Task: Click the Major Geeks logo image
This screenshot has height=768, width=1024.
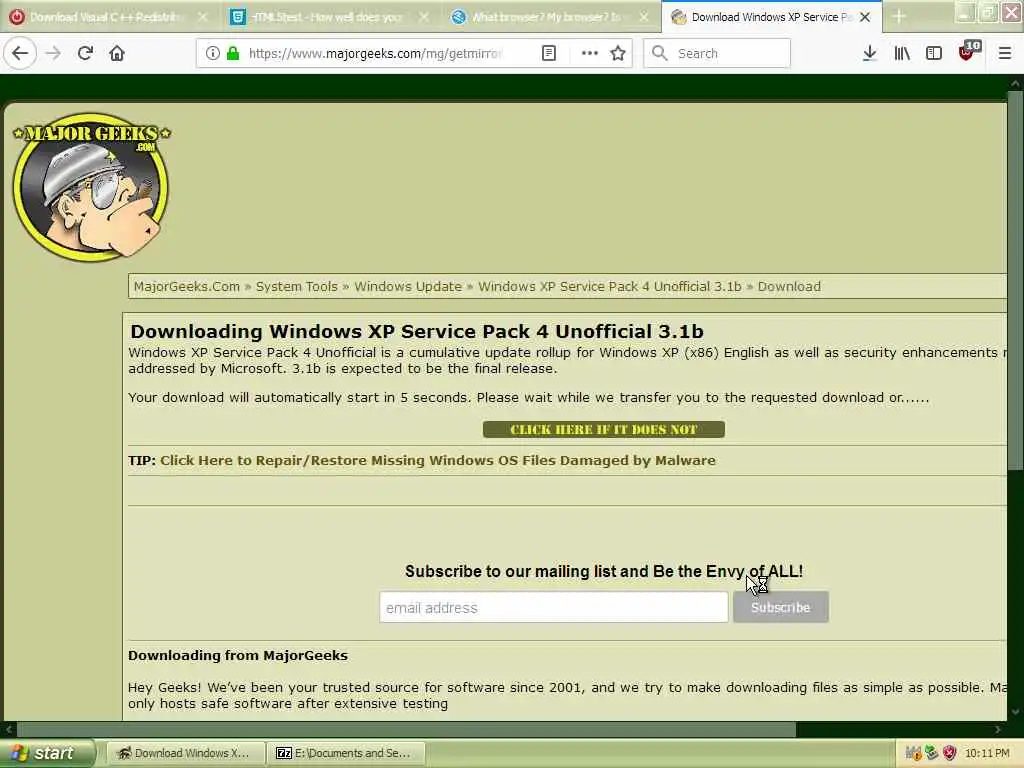Action: click(91, 187)
